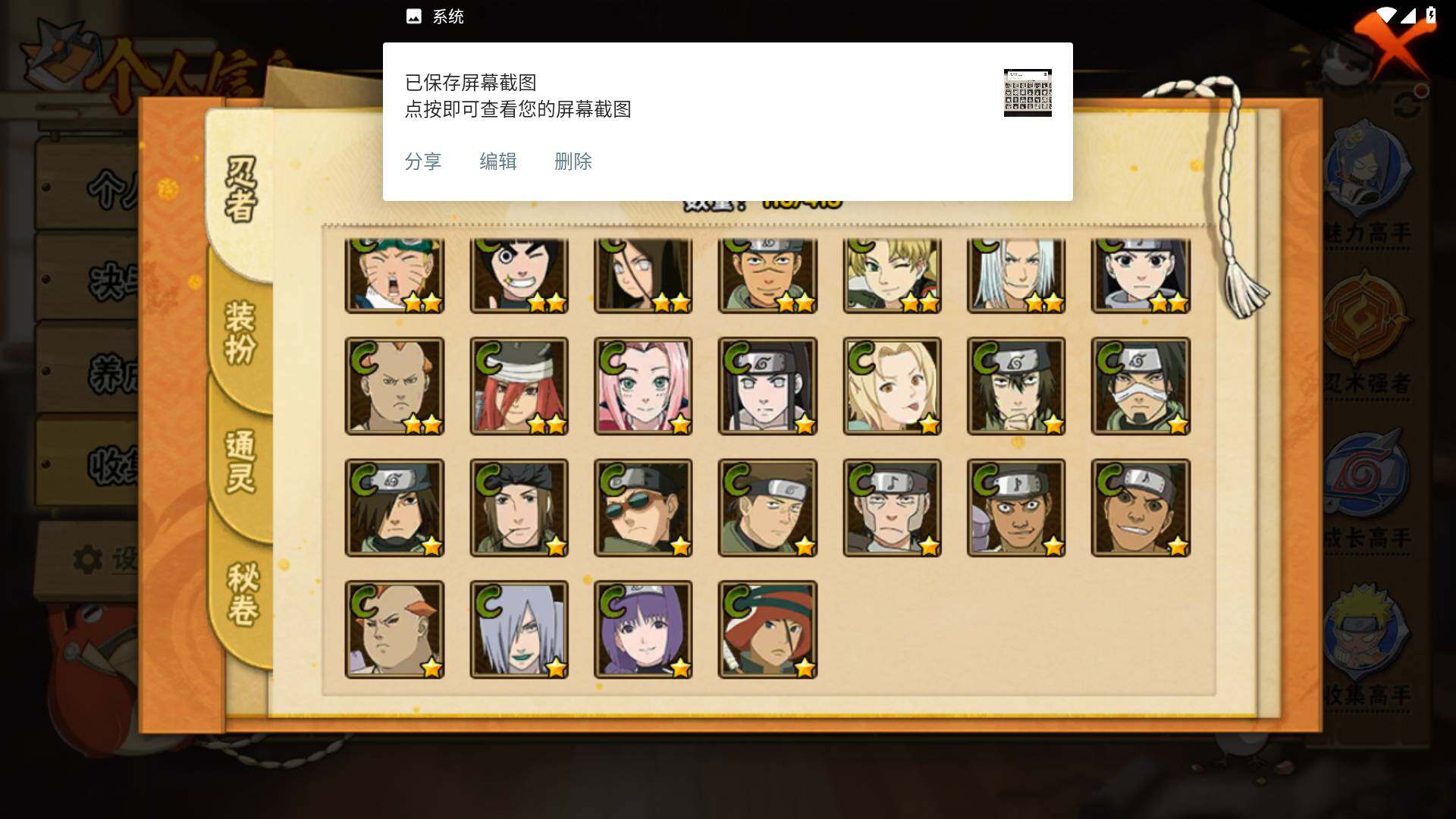Tap the silver-haired green-lipstick ninja portrait
The width and height of the screenshot is (1456, 819).
tap(519, 629)
